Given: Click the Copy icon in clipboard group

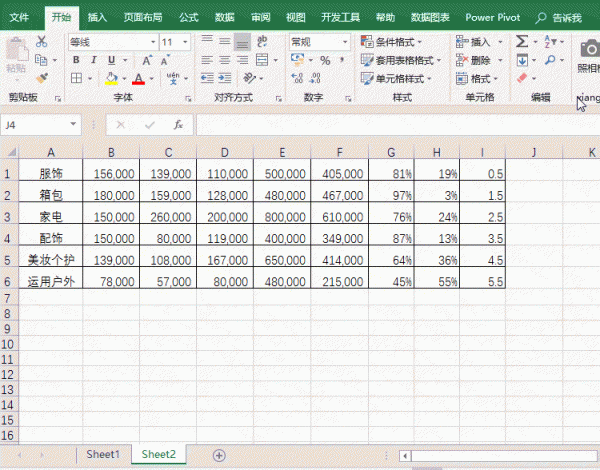Looking at the screenshot, I should point(41,60).
